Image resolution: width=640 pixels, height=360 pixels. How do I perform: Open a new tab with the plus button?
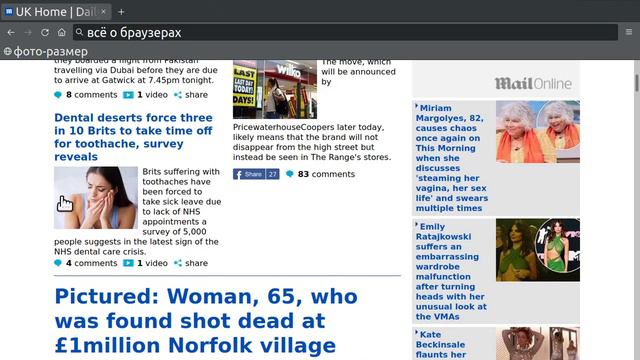click(x=121, y=12)
